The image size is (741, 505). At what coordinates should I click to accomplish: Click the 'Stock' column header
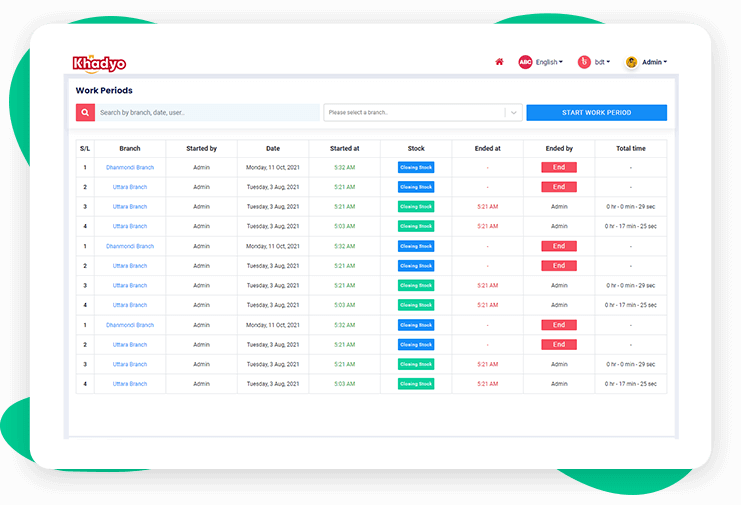click(x=416, y=148)
